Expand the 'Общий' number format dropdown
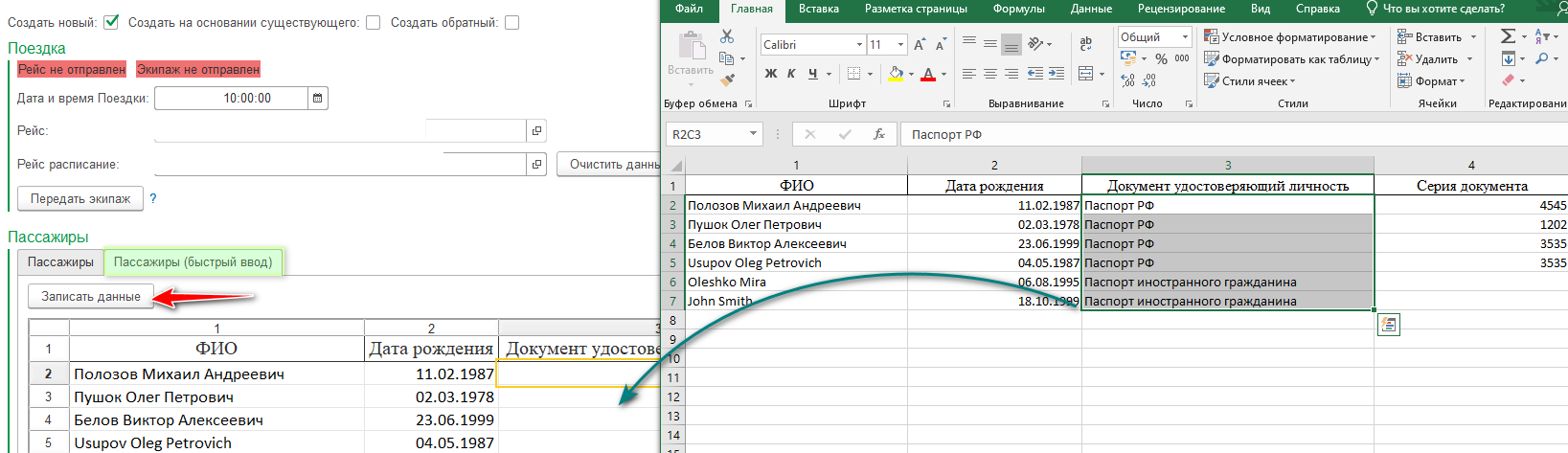1568x453 pixels. click(1185, 37)
